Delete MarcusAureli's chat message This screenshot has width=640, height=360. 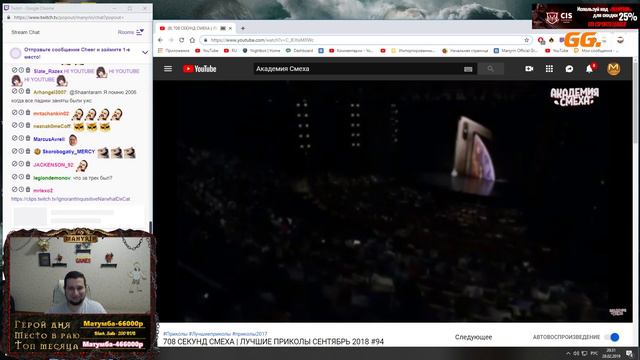tap(28, 138)
